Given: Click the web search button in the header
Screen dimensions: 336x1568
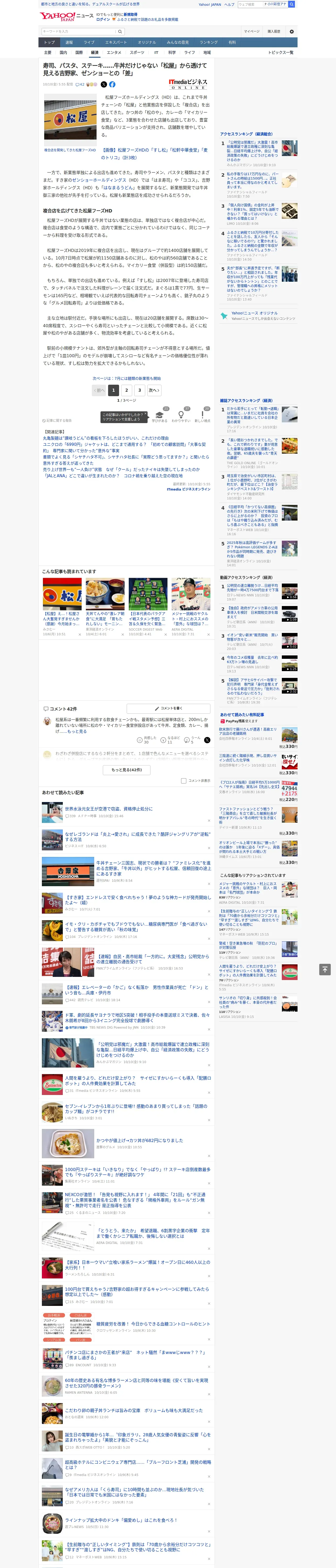Looking at the screenshot, I should pos(291,4).
